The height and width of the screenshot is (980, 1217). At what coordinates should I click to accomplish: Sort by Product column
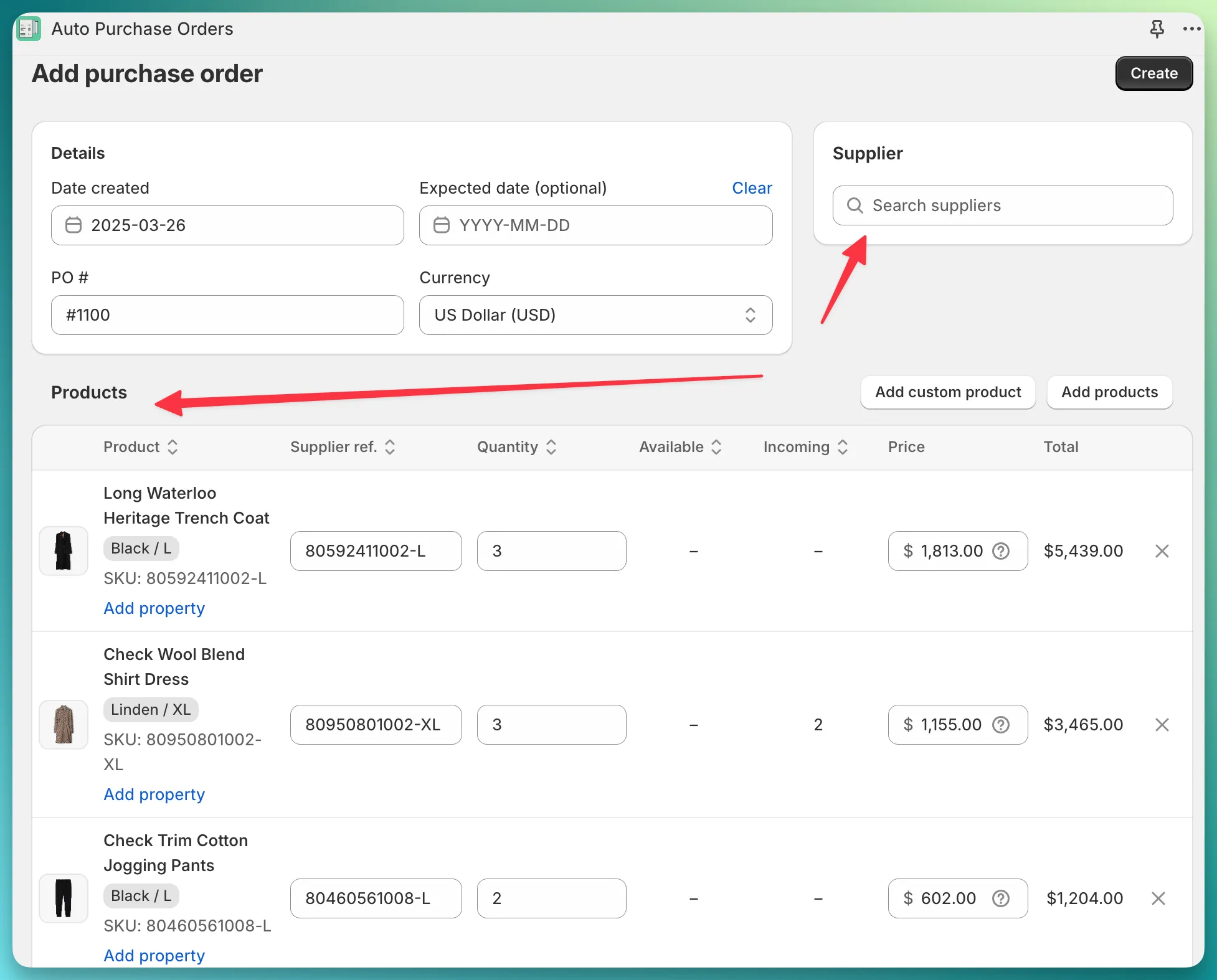click(x=141, y=447)
